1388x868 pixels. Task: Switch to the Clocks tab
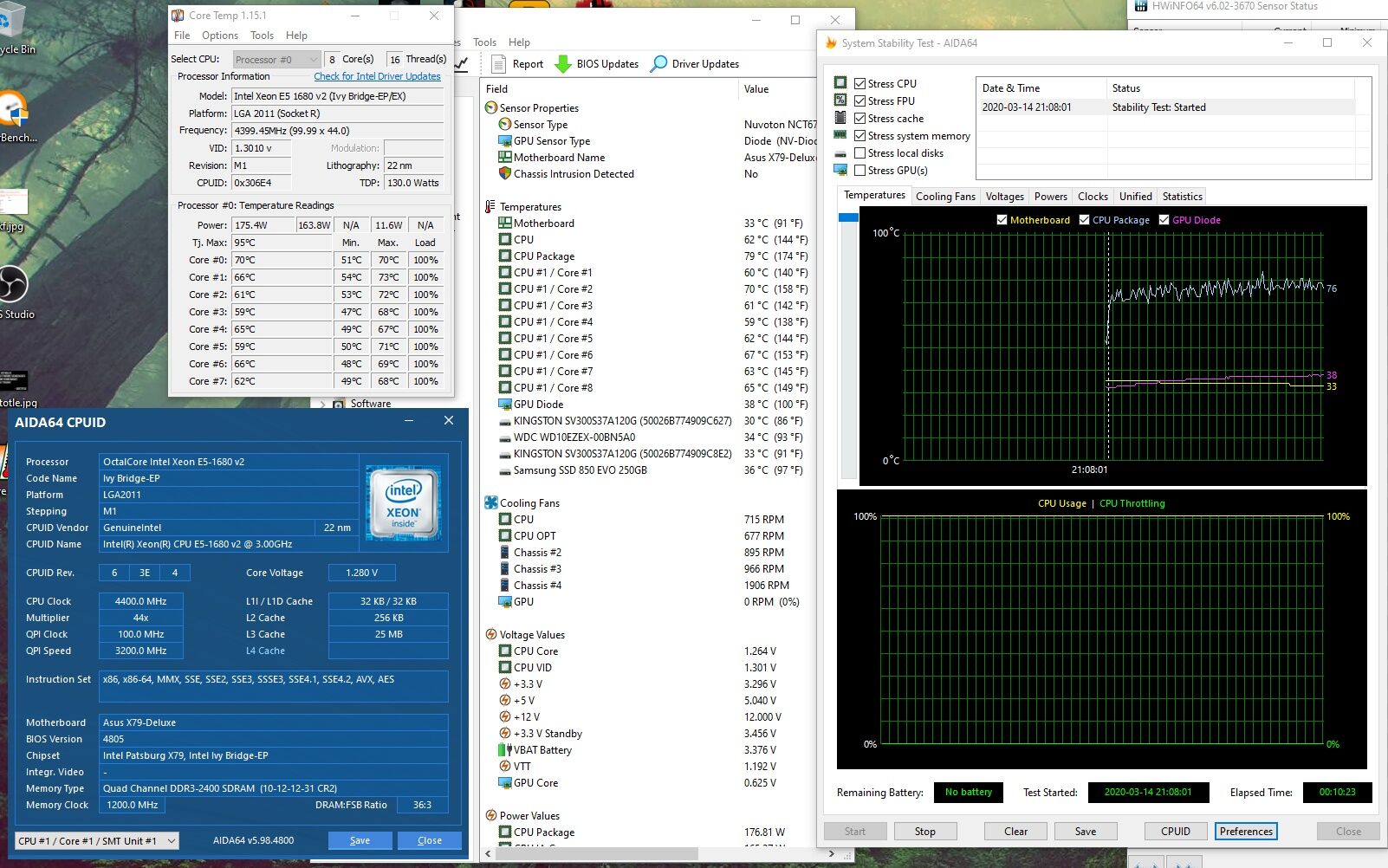(x=1093, y=197)
